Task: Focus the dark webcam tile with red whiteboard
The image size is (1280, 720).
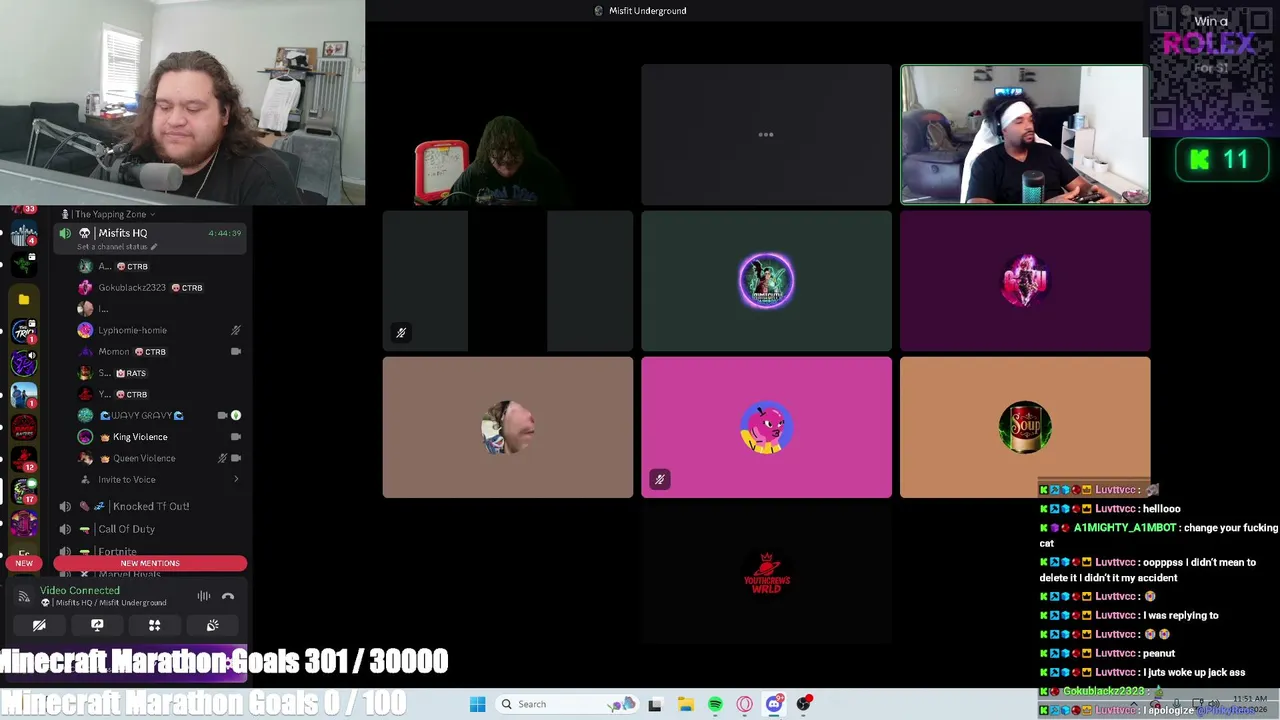Action: [507, 135]
